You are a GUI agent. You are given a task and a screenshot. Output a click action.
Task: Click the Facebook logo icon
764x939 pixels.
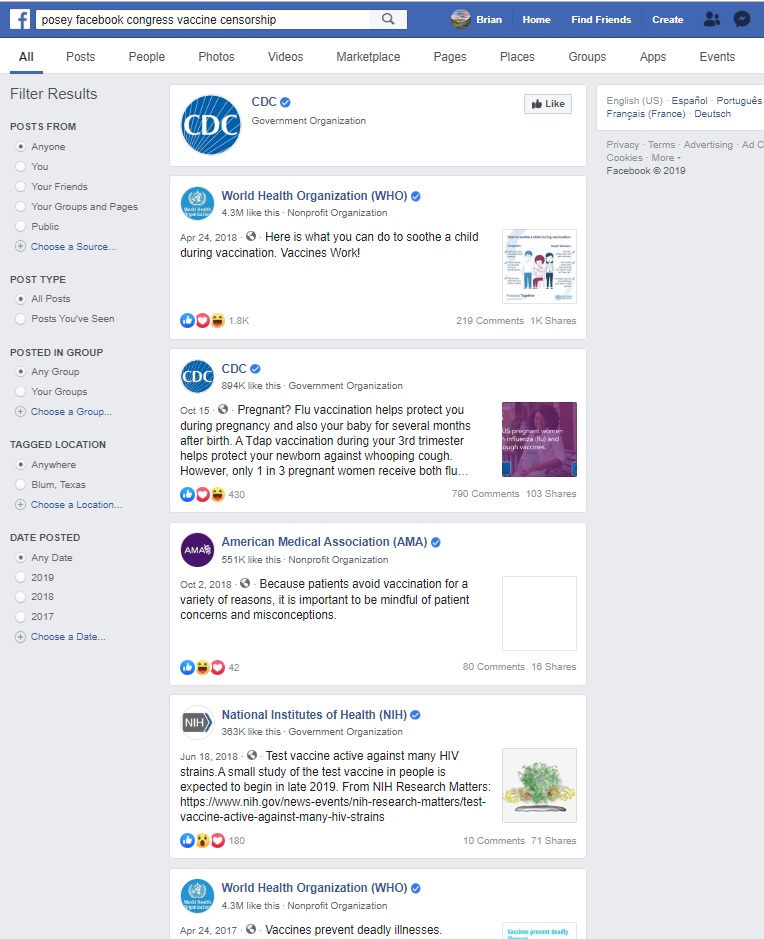20,19
